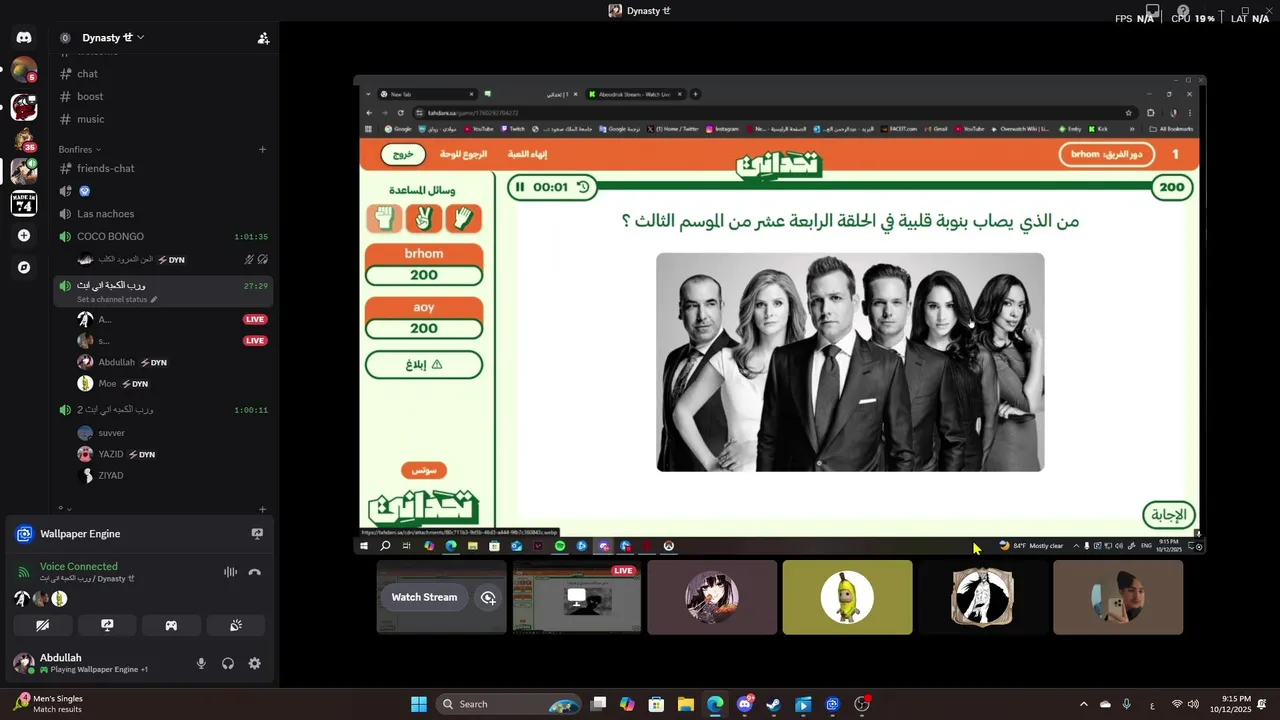Click the Windows taskbar Search box

(x=509, y=704)
